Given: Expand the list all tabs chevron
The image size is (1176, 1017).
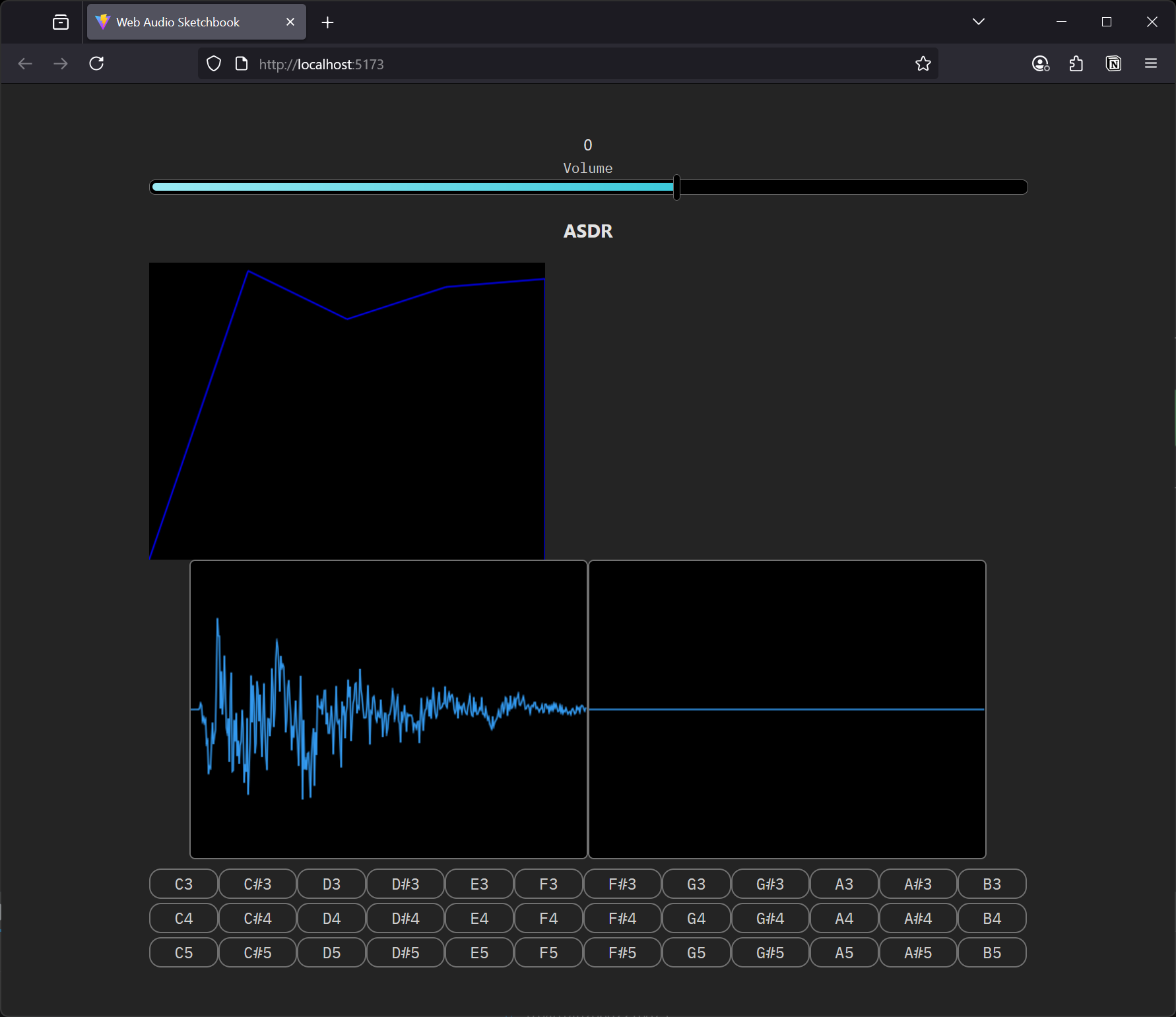Looking at the screenshot, I should pyautogui.click(x=978, y=21).
